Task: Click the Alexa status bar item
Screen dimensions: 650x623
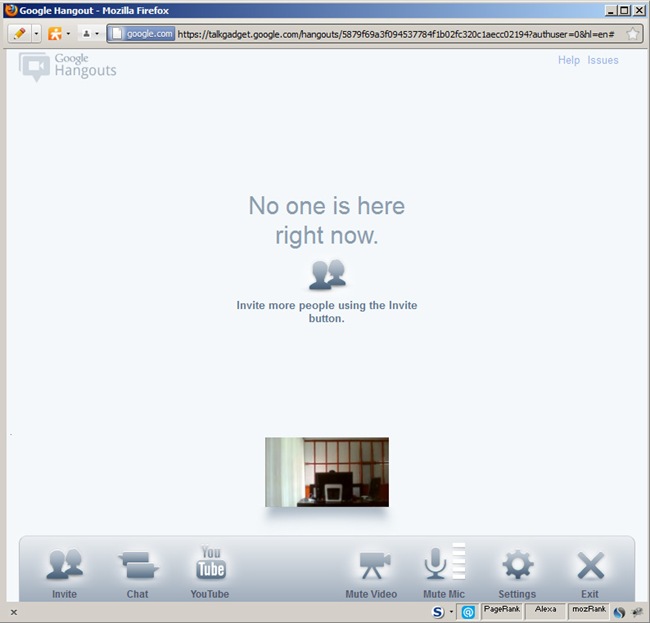Action: (x=545, y=611)
